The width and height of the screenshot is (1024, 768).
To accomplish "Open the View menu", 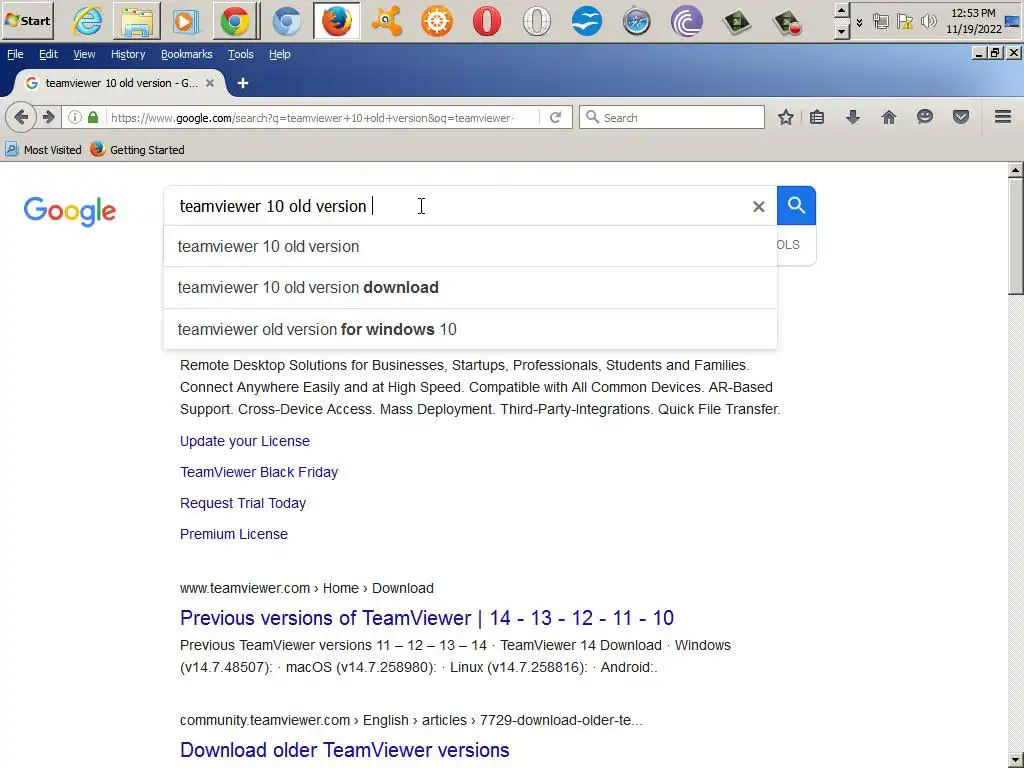I will click(x=84, y=54).
